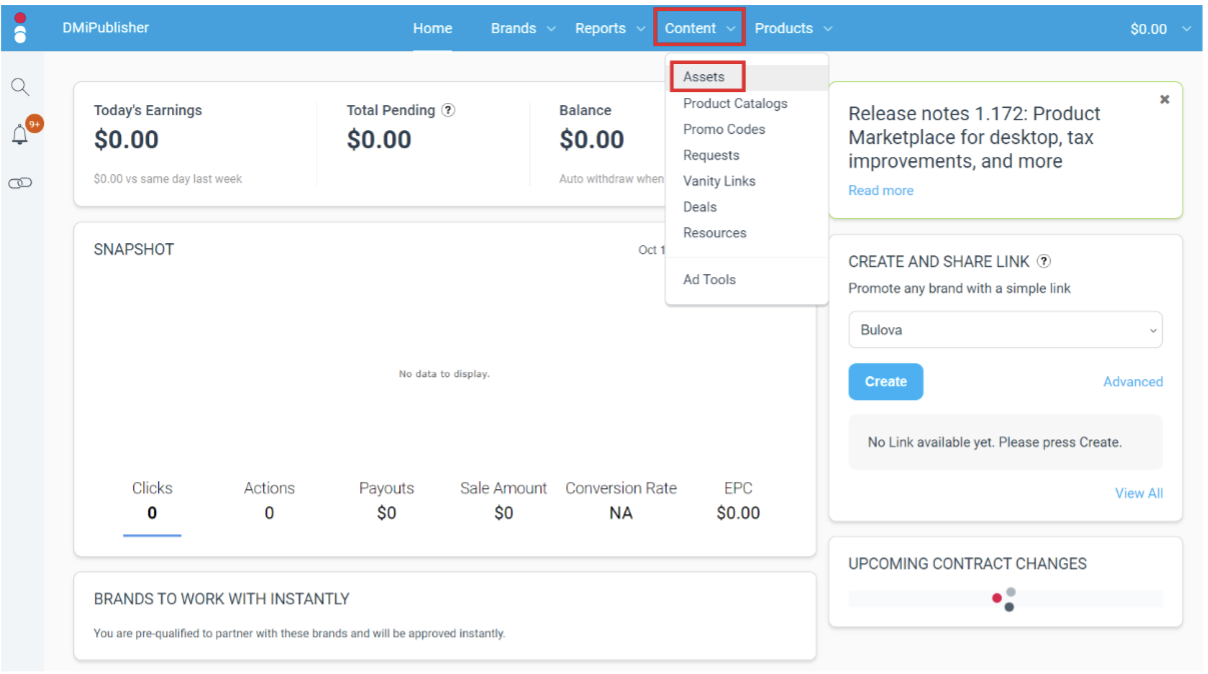Click the Advanced link

pos(1132,382)
